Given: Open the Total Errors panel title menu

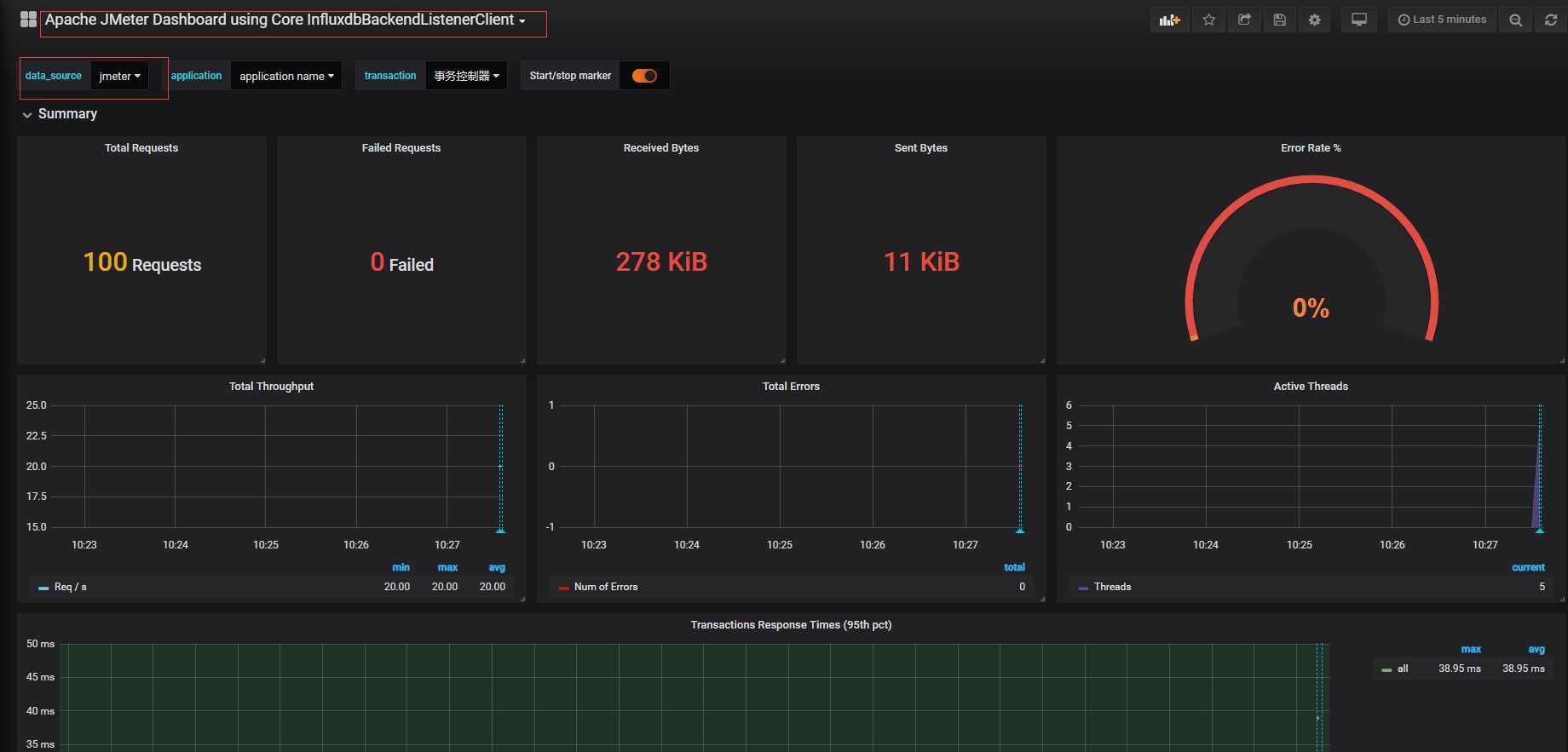Looking at the screenshot, I should tap(791, 387).
